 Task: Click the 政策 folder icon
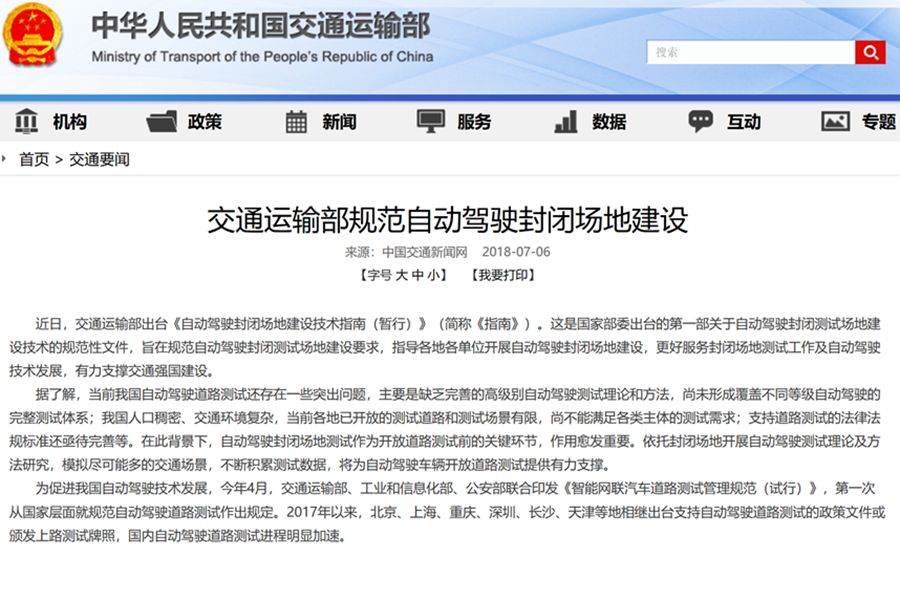161,121
